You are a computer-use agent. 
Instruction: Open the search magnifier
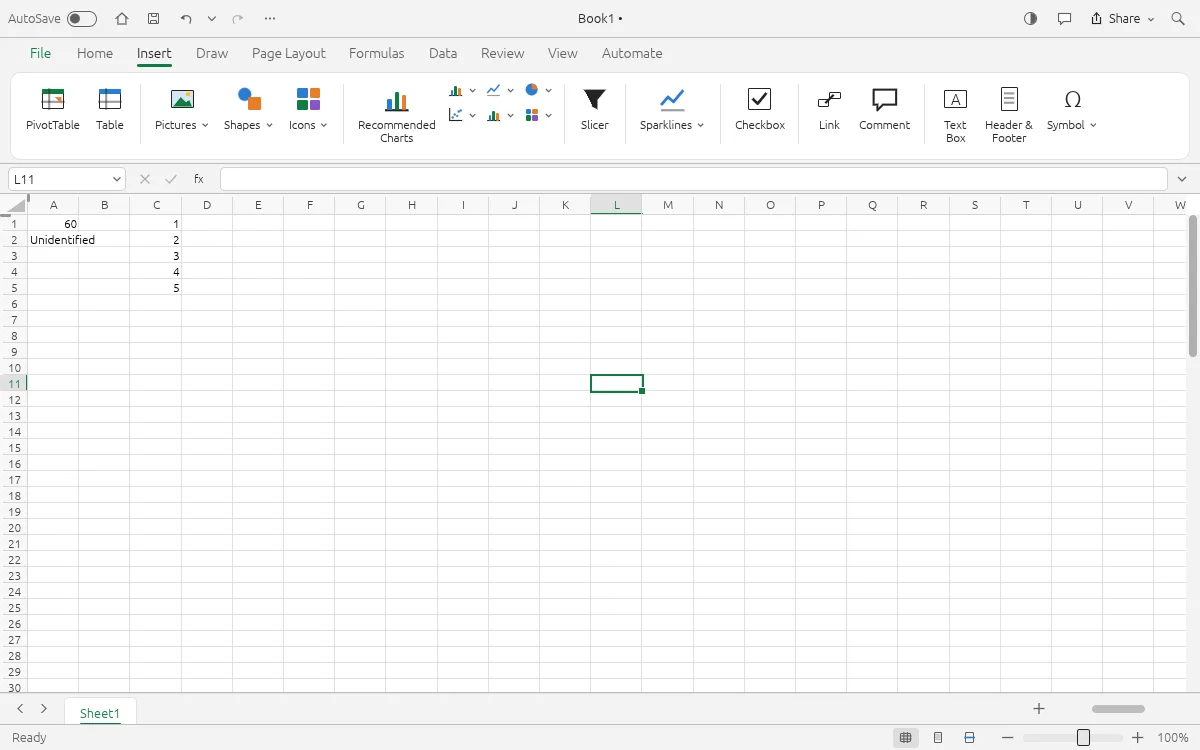[x=1178, y=19]
